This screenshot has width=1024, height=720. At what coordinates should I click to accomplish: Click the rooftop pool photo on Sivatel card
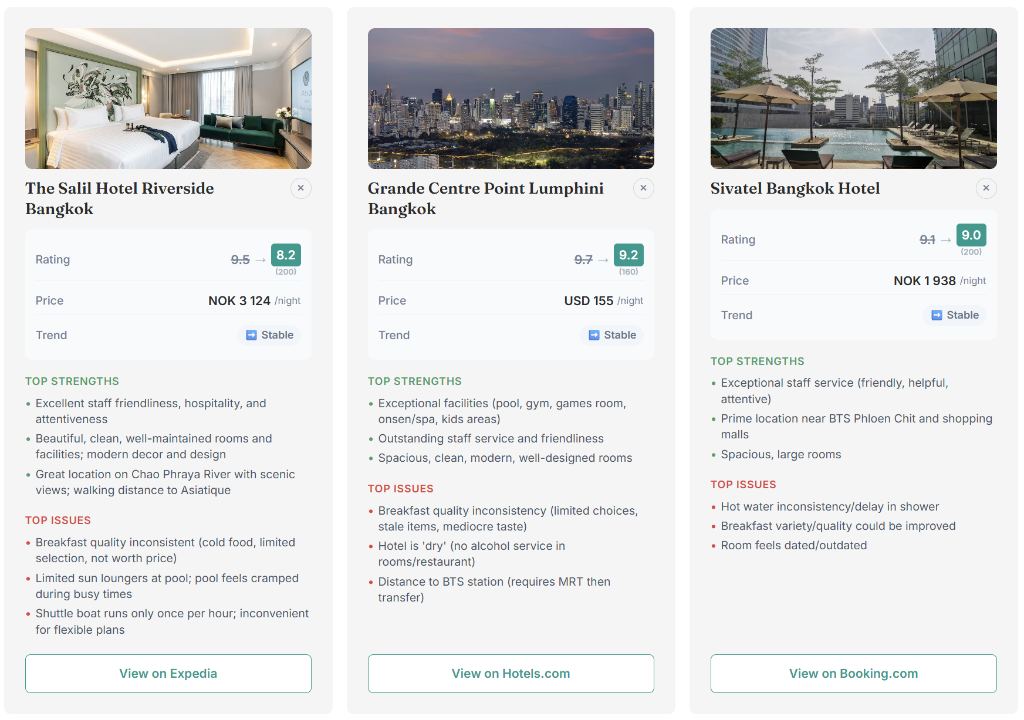(x=852, y=98)
